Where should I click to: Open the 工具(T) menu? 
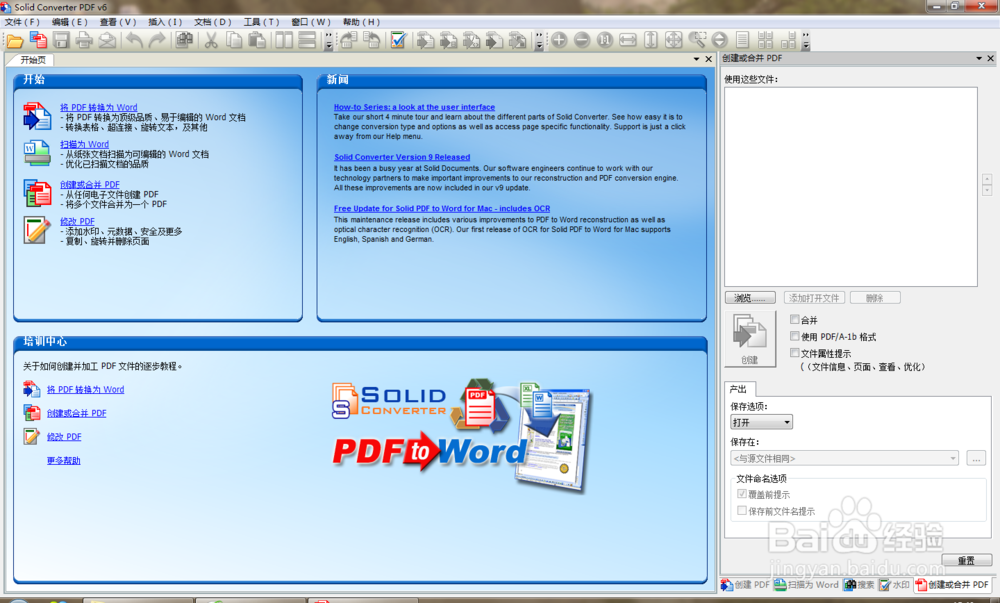pyautogui.click(x=261, y=22)
